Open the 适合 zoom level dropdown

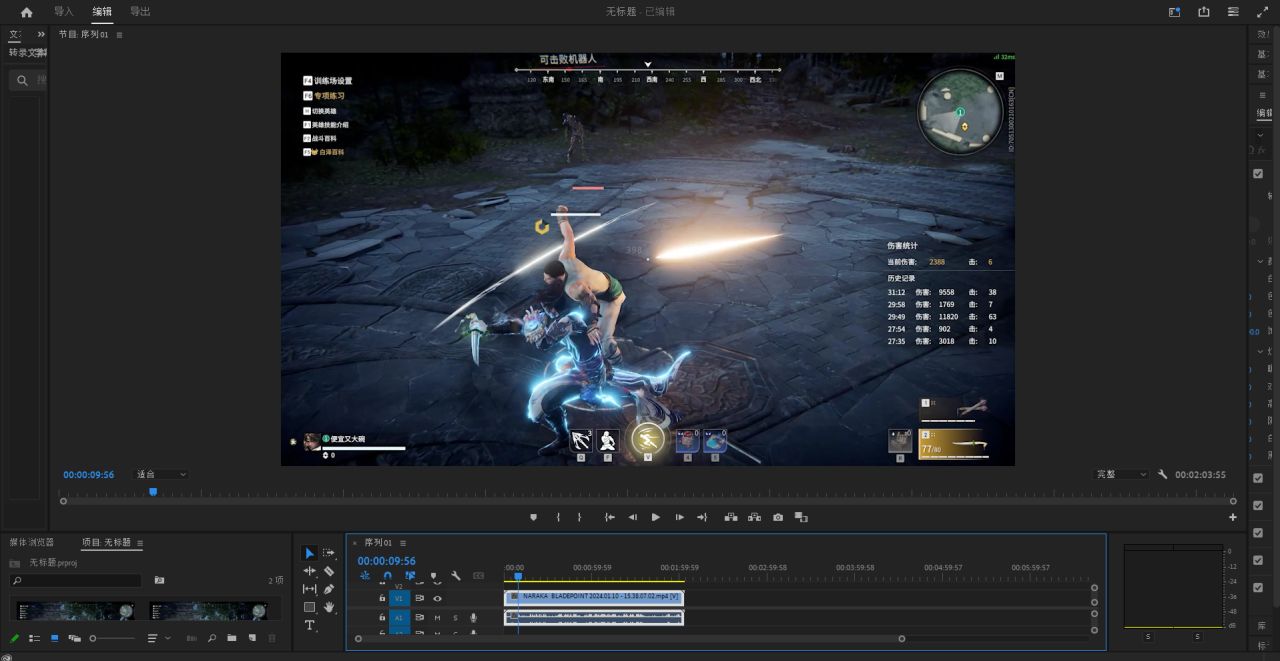pos(161,474)
